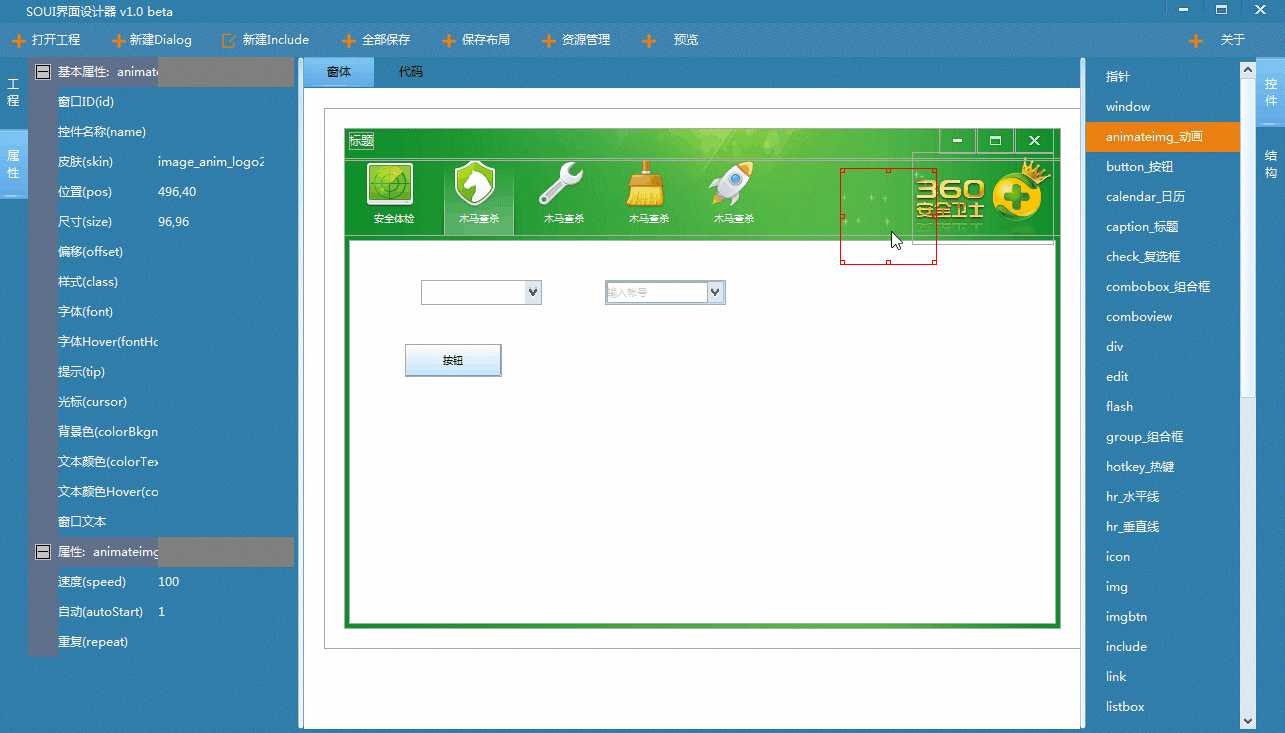Select the link control
This screenshot has width=1285, height=733.
coord(1162,677)
